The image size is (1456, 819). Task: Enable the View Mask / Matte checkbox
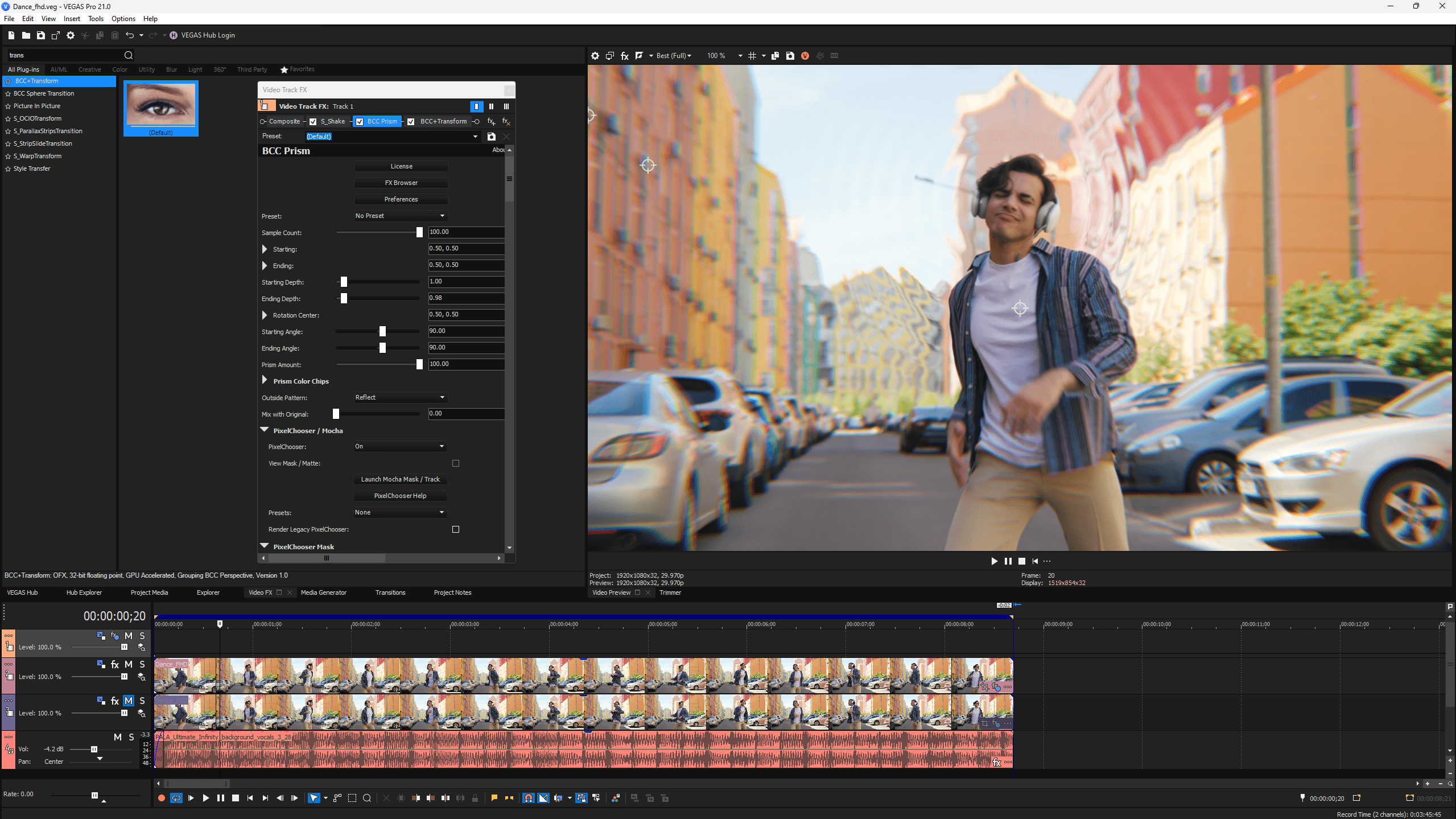(x=455, y=463)
